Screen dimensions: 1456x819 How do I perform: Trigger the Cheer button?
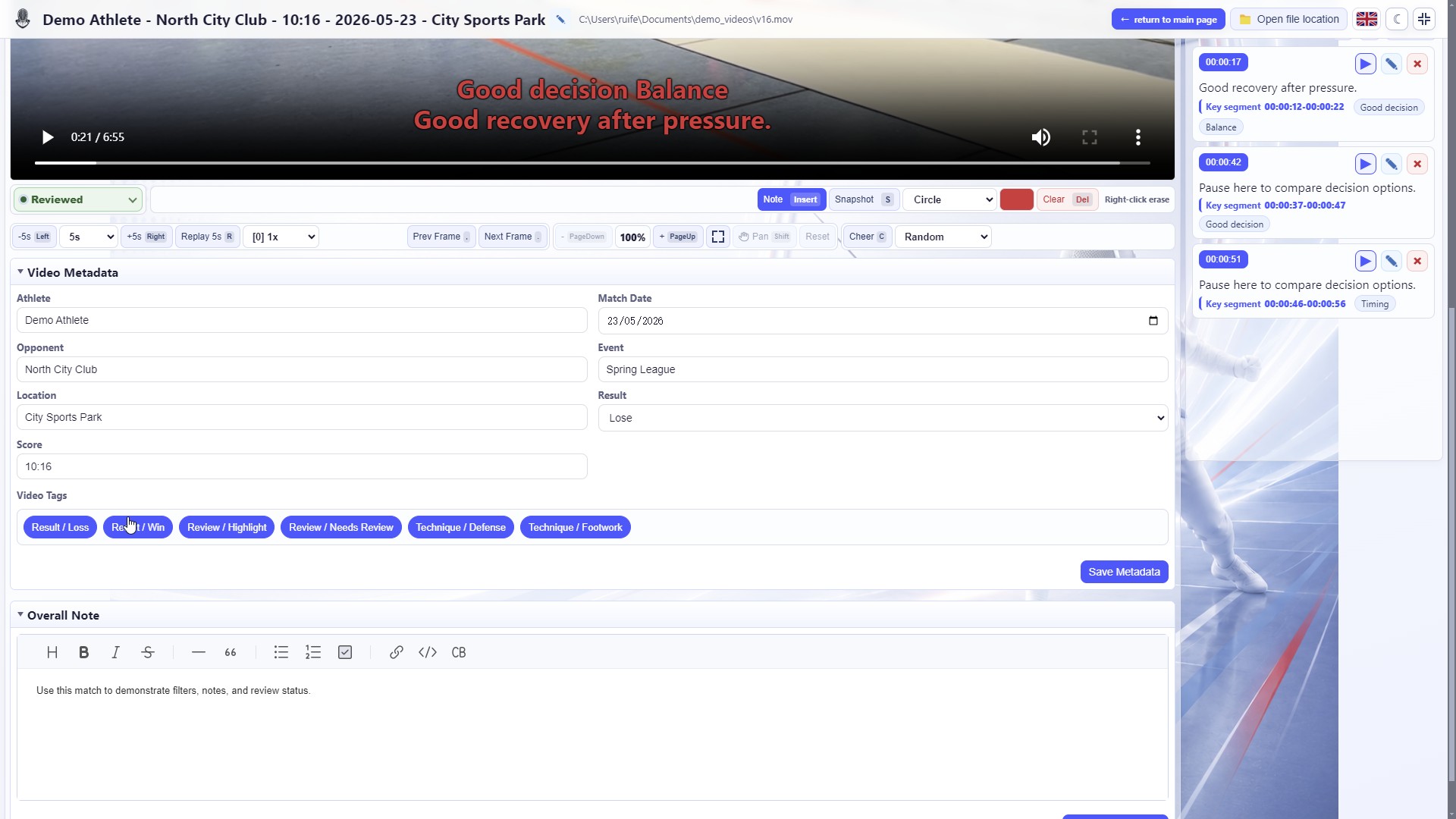[x=868, y=237]
